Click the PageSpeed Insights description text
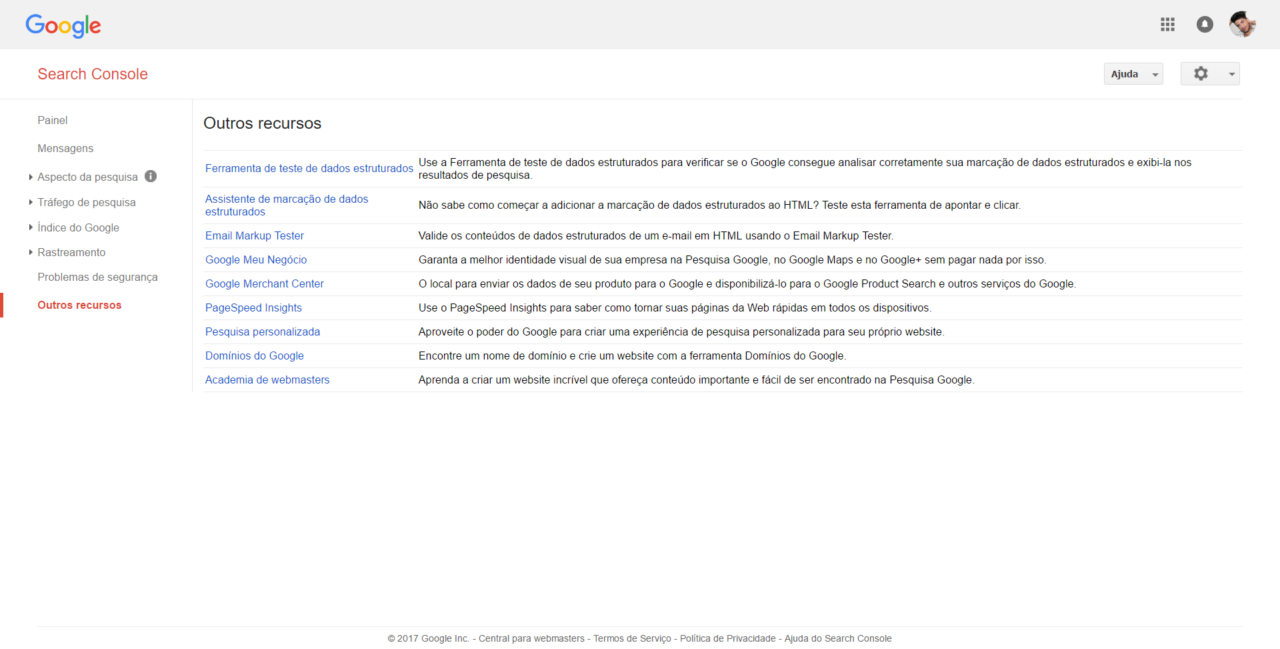This screenshot has width=1280, height=649. (675, 308)
